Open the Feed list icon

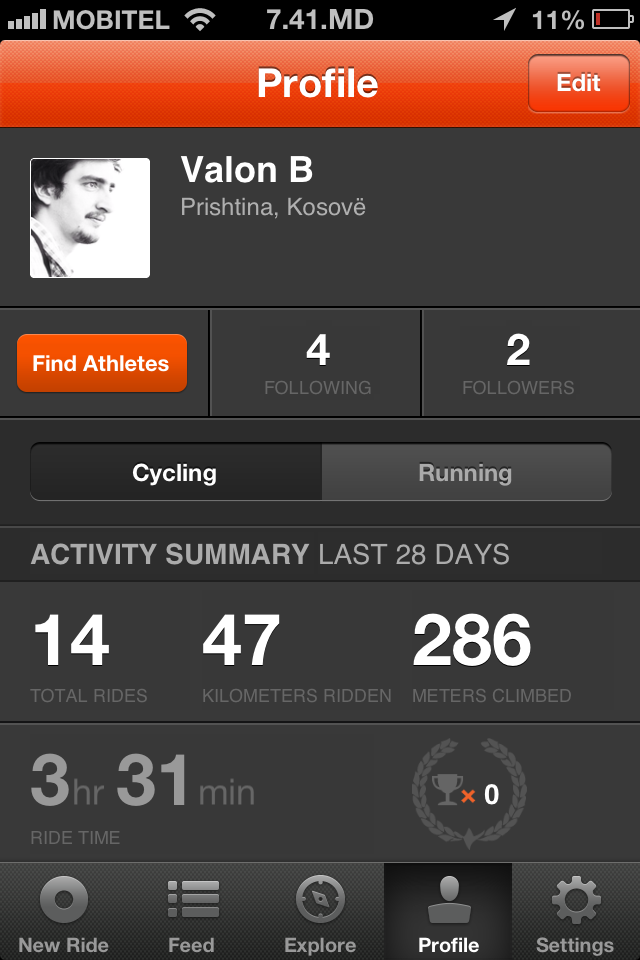click(192, 900)
